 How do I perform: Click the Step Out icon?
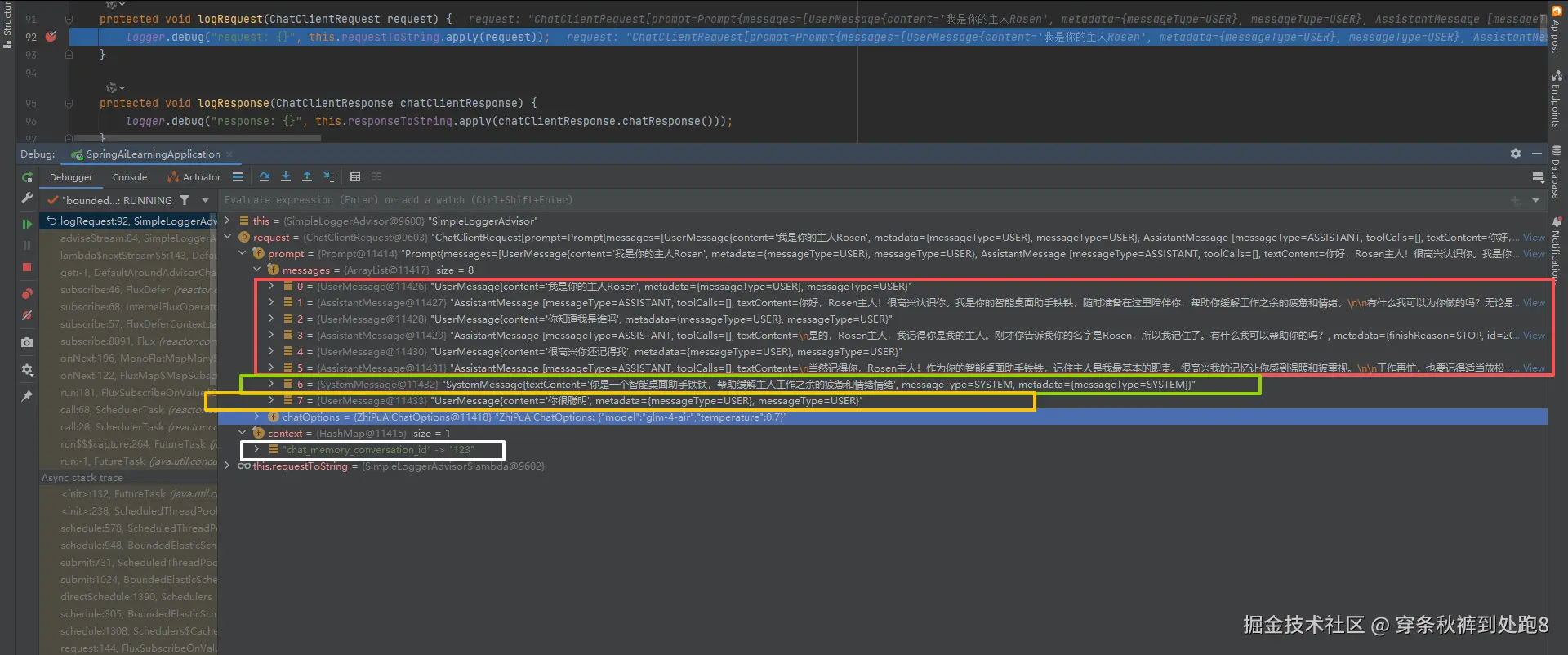pos(307,176)
